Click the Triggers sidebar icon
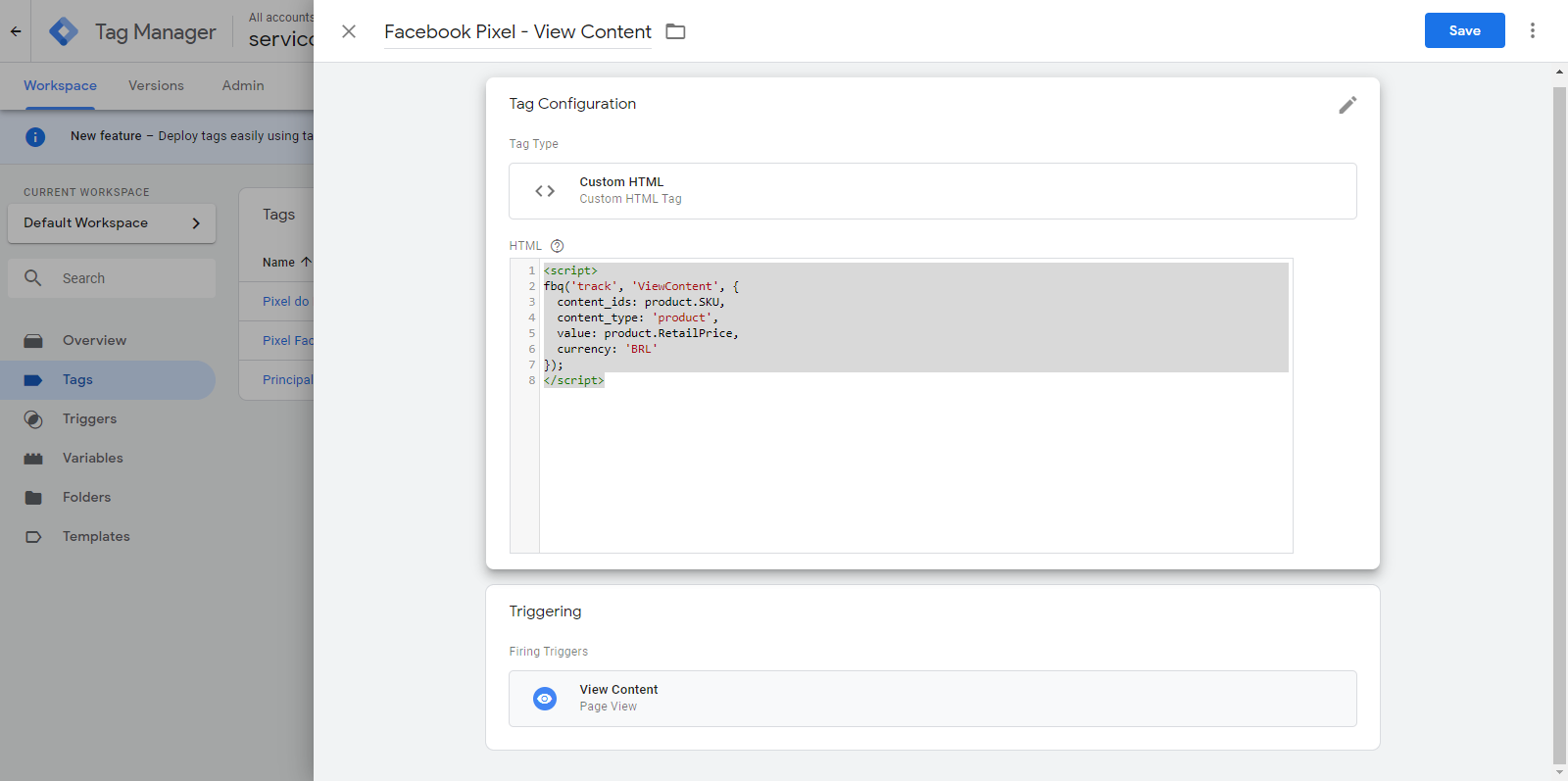 pyautogui.click(x=33, y=419)
